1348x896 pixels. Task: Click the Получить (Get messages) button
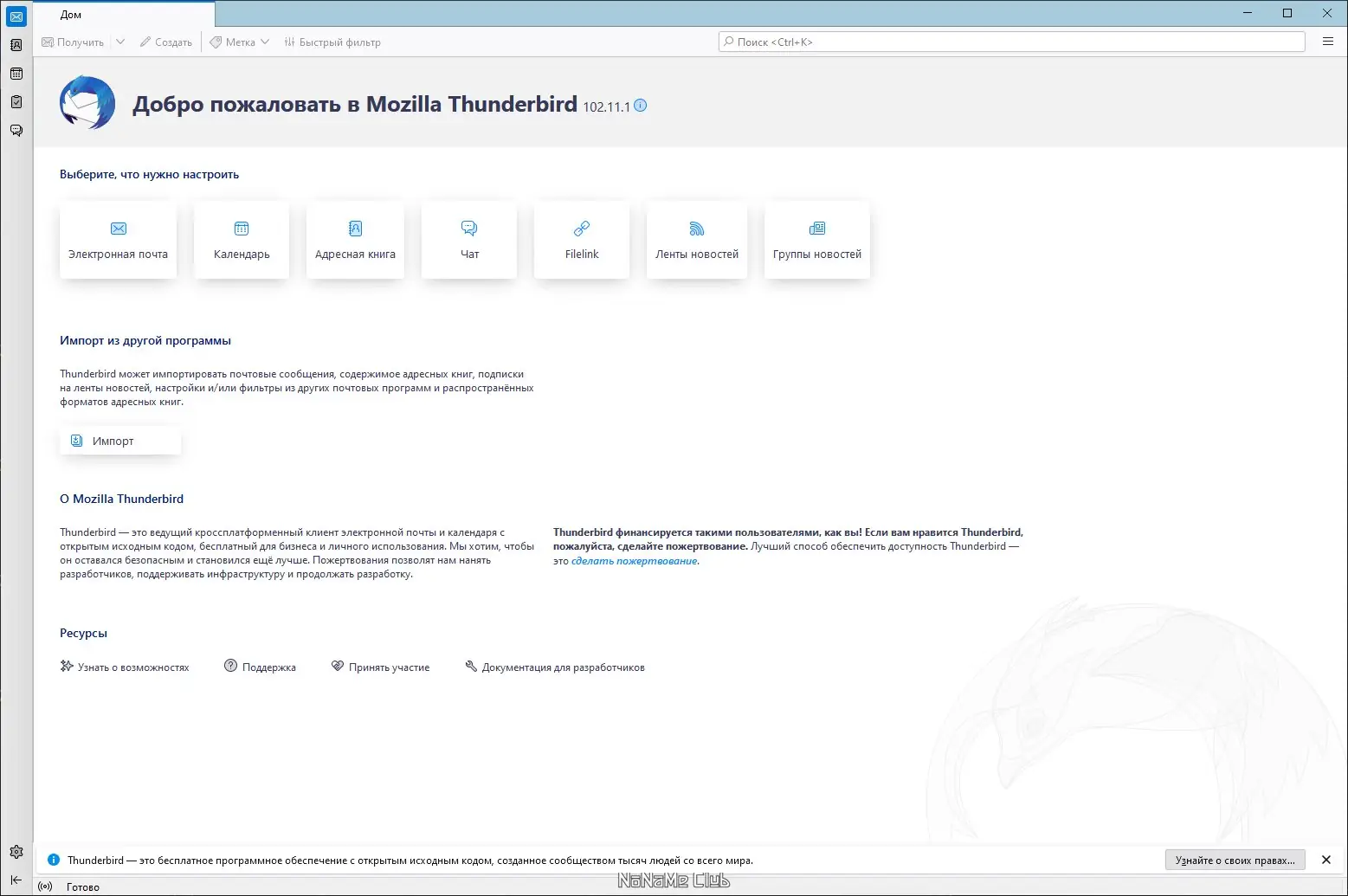click(x=73, y=42)
